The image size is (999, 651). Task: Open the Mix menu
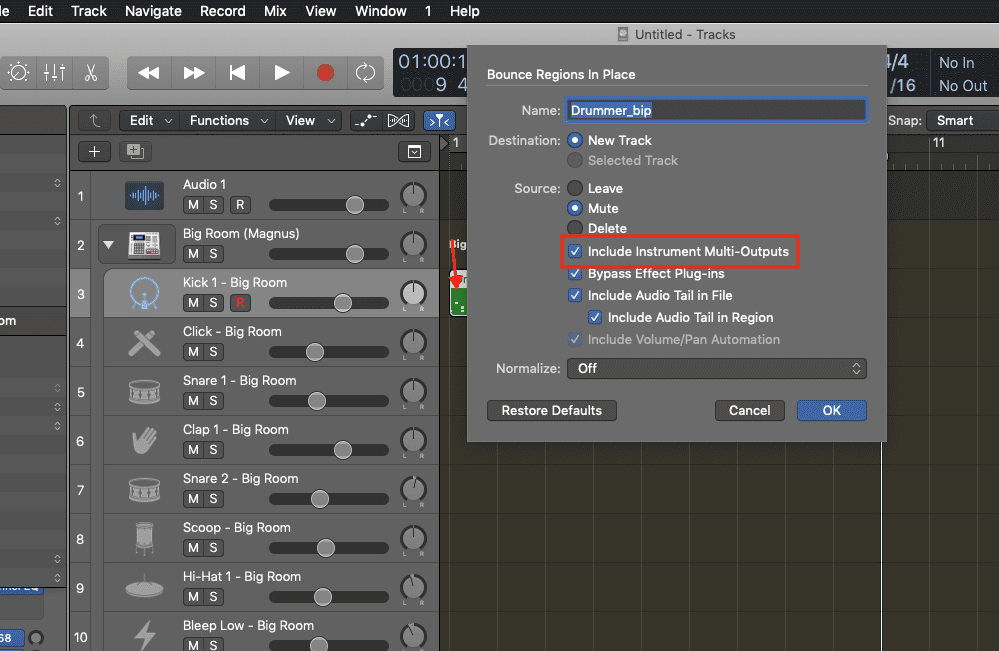(x=275, y=11)
